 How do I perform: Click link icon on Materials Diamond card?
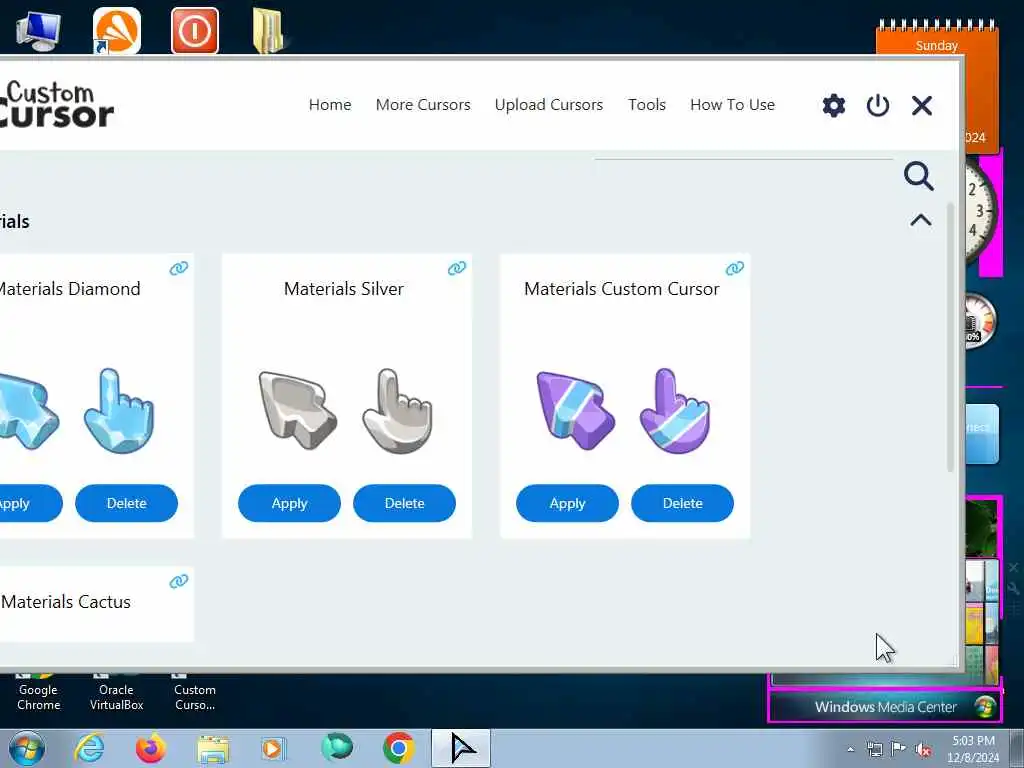pos(179,268)
